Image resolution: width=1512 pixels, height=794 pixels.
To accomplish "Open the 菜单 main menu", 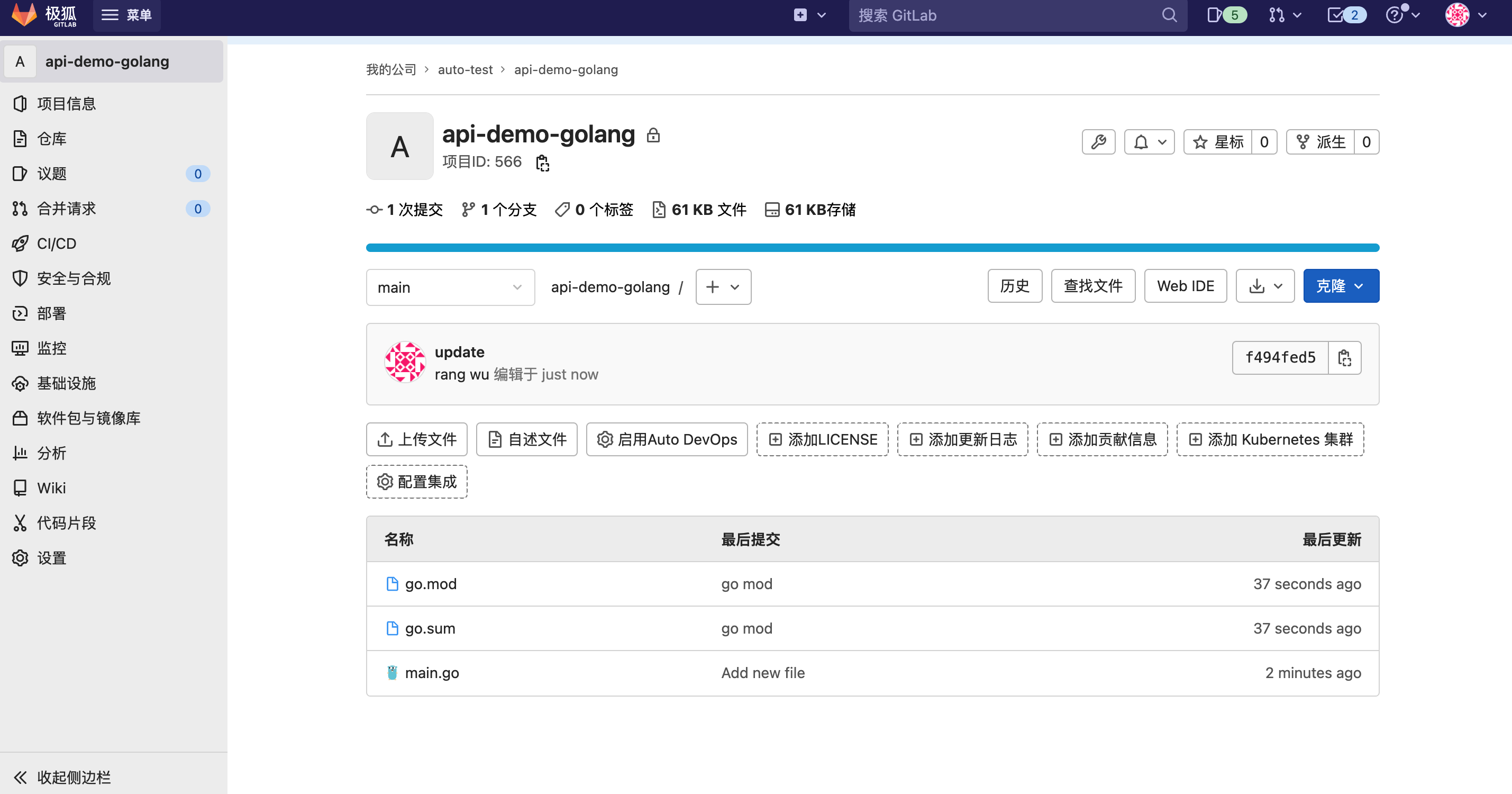I will click(x=127, y=15).
